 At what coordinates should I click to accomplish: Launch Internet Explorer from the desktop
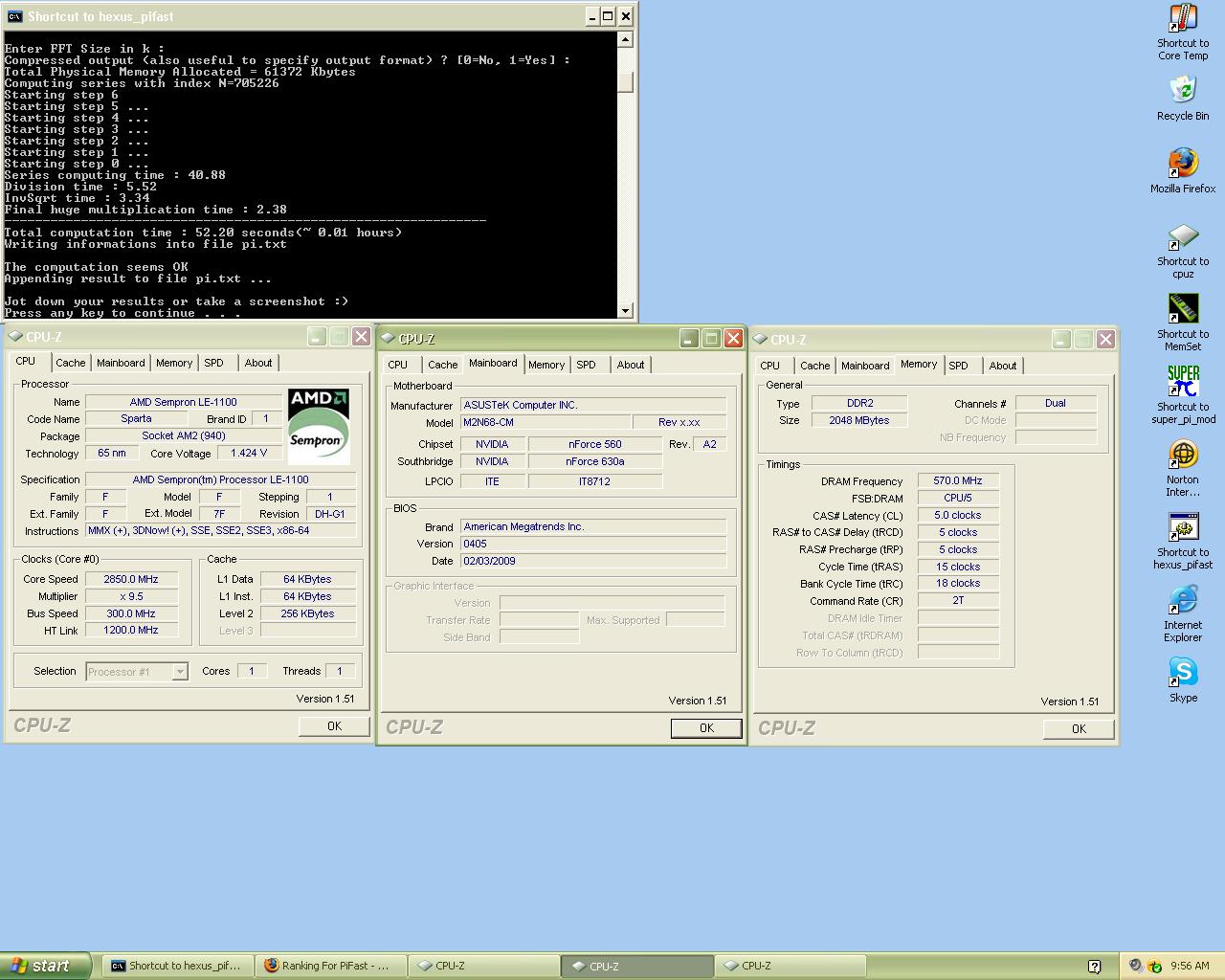[1183, 614]
